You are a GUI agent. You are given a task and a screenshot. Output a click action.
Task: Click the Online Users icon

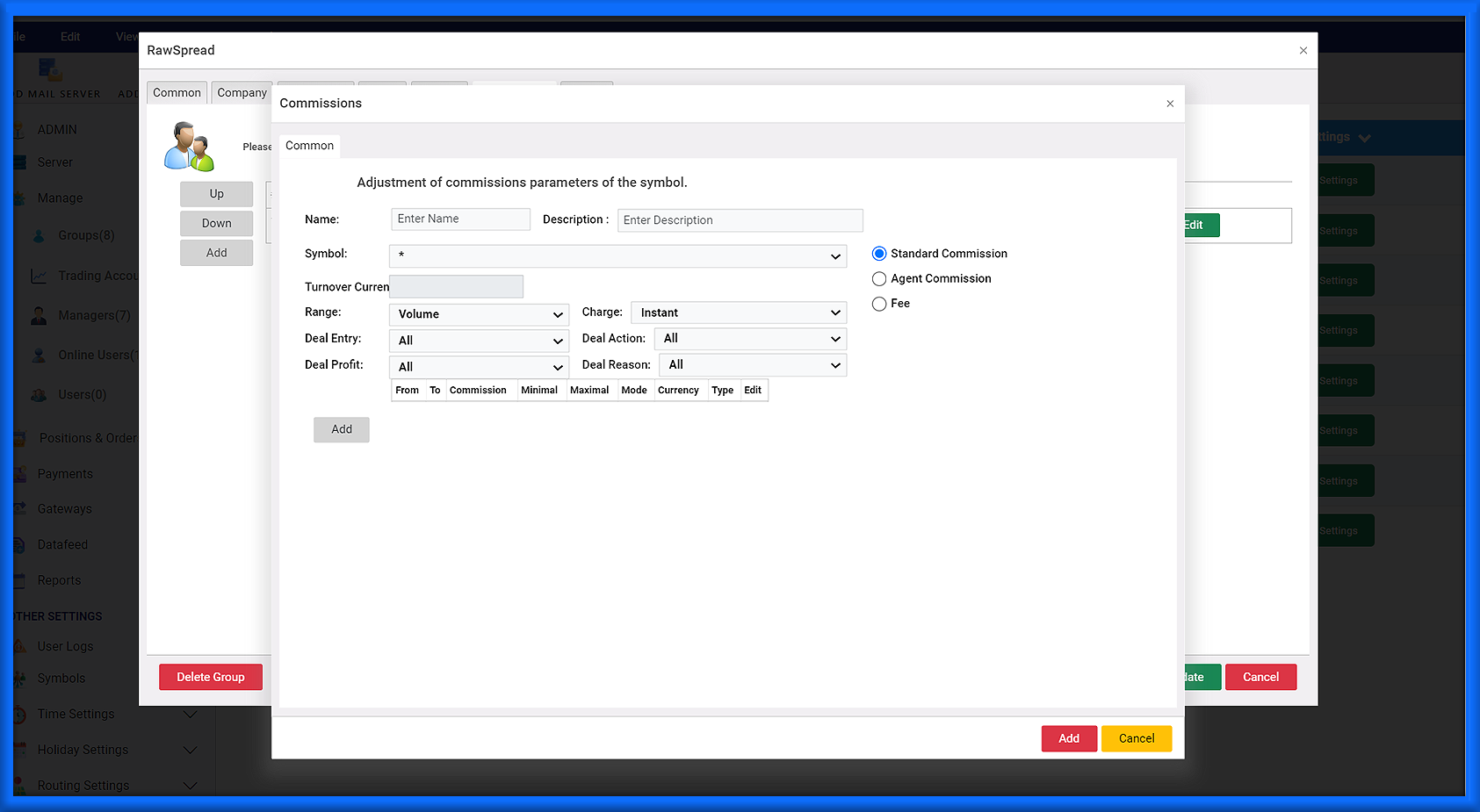39,355
